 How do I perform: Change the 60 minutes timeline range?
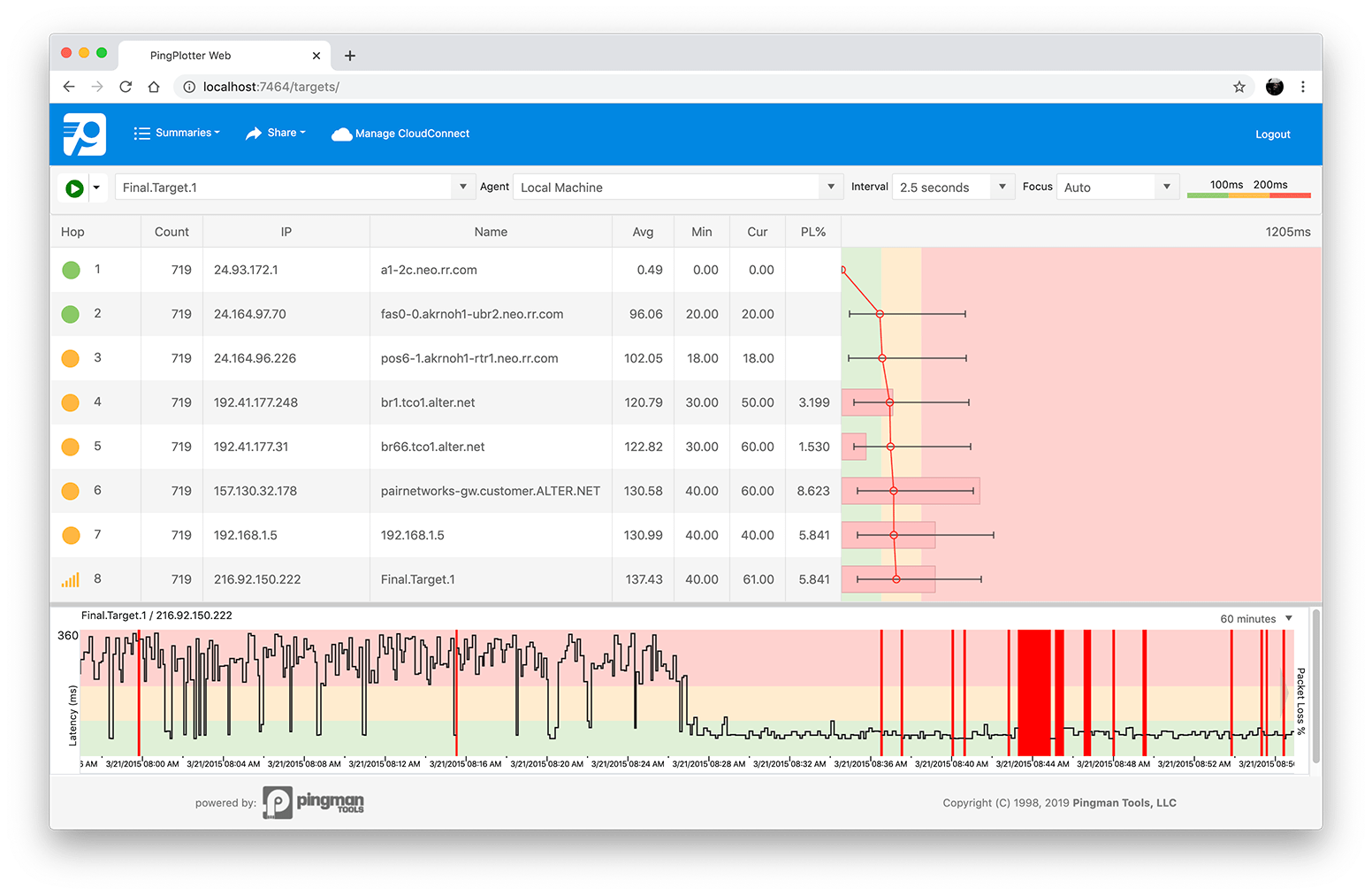point(1256,619)
